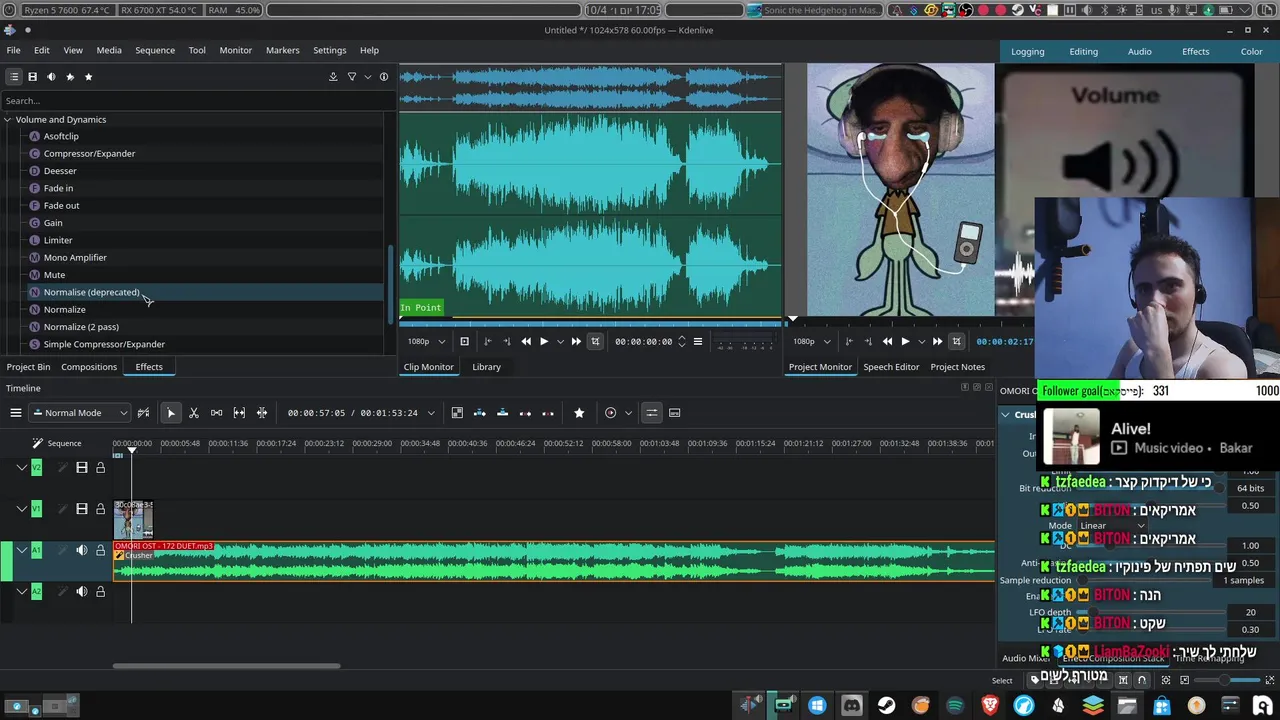Show all effects main list view

(x=14, y=77)
